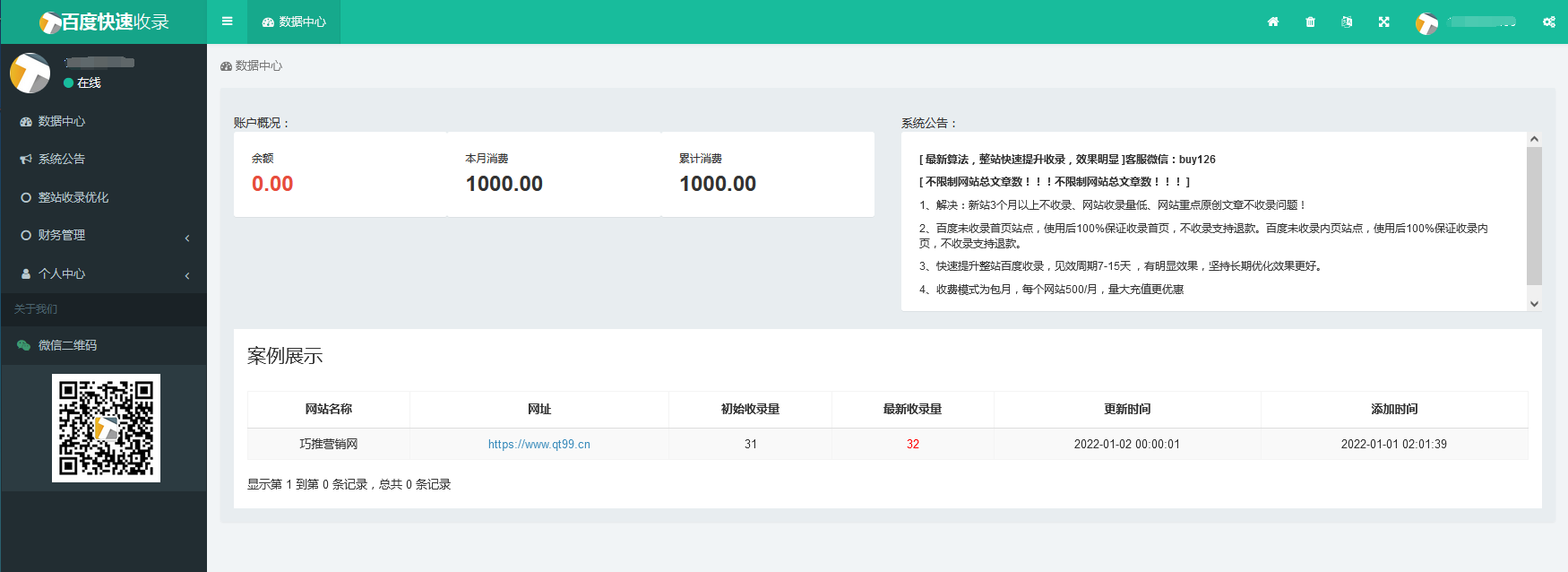Click the 累计消费 card
The height and width of the screenshot is (572, 1568).
point(768,174)
